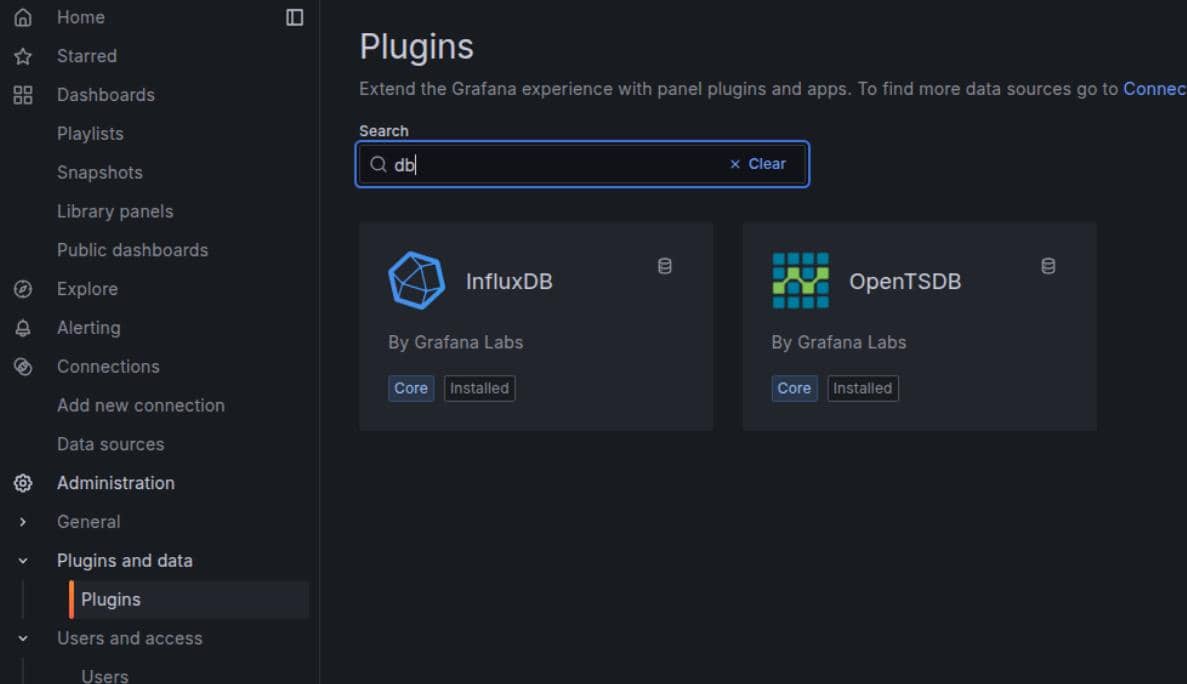Click the X icon beside Clear
1187x684 pixels.
coord(734,164)
